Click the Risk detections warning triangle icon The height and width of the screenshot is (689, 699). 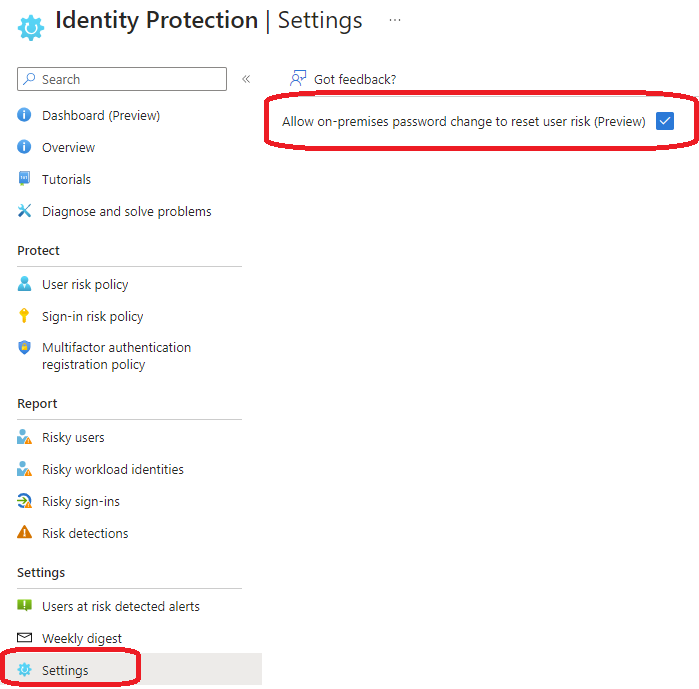click(25, 534)
